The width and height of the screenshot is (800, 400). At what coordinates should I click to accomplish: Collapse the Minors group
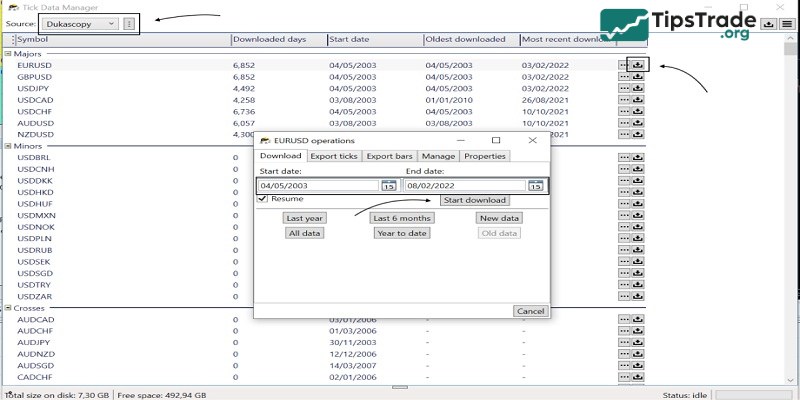coord(8,146)
